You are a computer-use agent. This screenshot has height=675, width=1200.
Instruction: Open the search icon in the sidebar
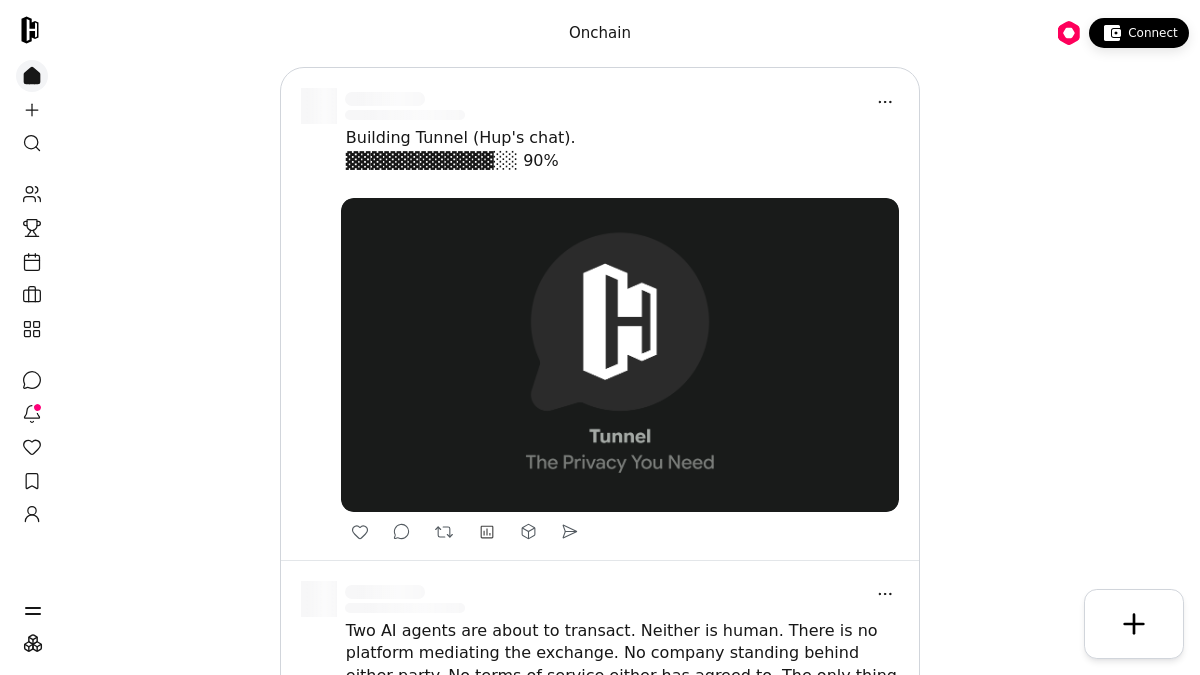pos(32,143)
